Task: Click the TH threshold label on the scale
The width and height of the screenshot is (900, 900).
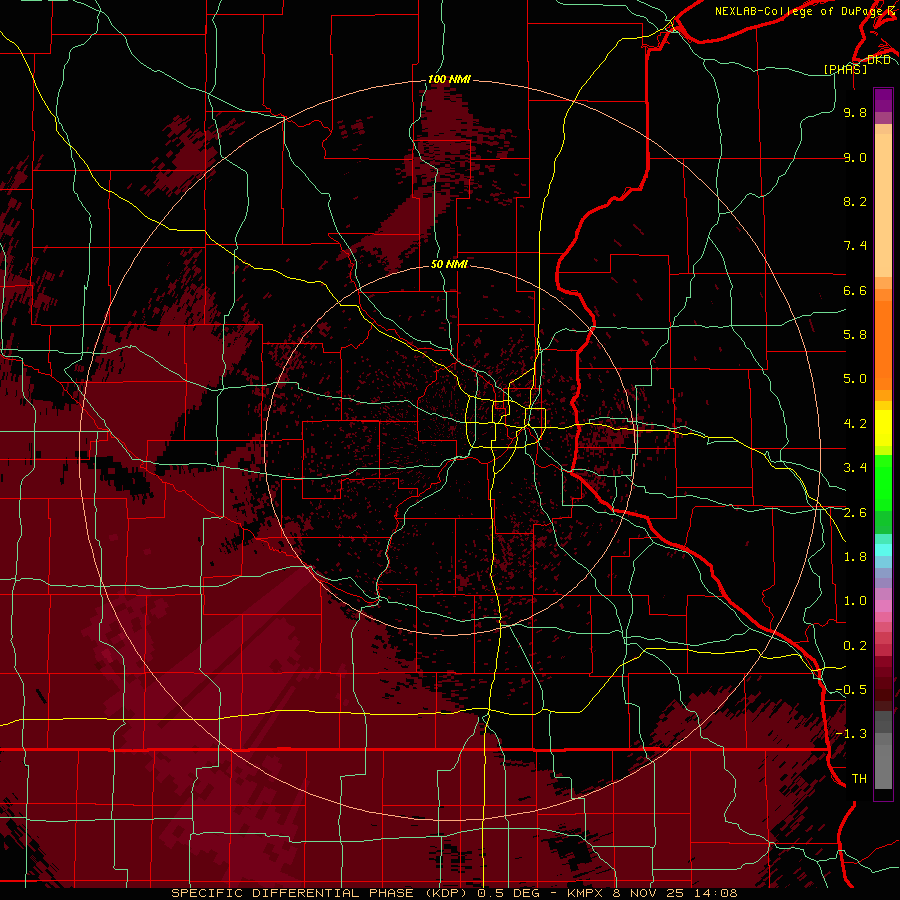Action: pyautogui.click(x=859, y=779)
